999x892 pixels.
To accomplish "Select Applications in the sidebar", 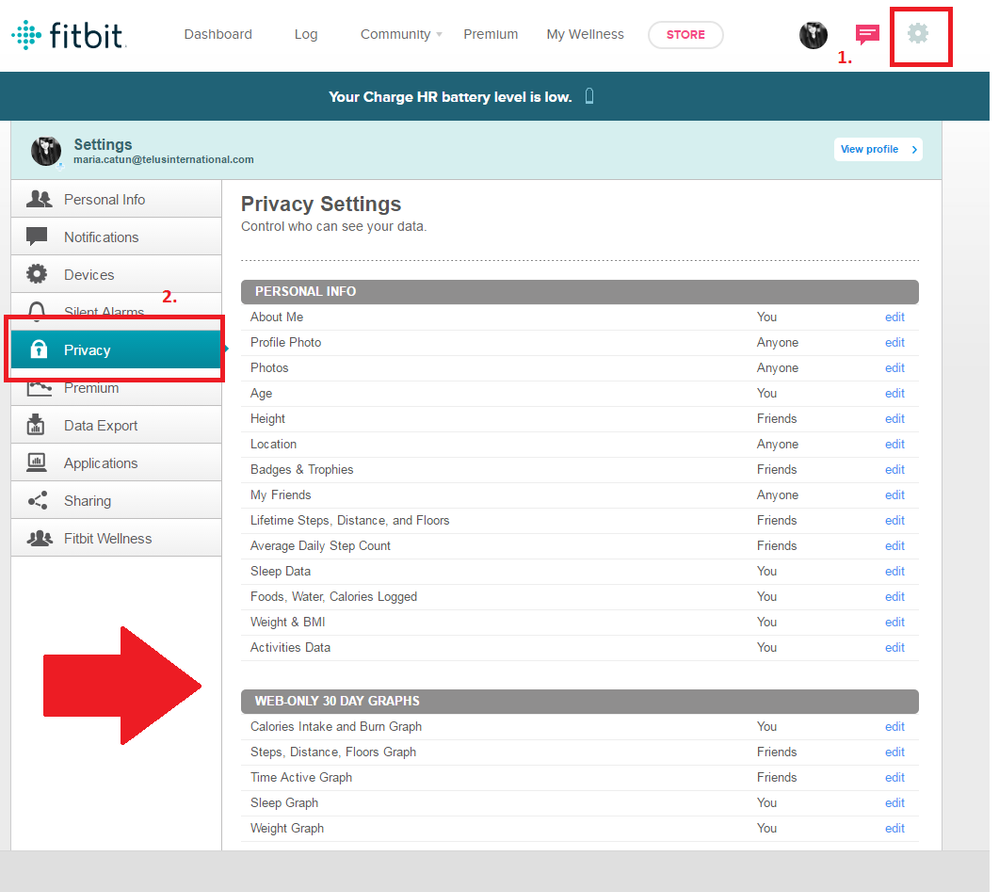I will [x=116, y=462].
